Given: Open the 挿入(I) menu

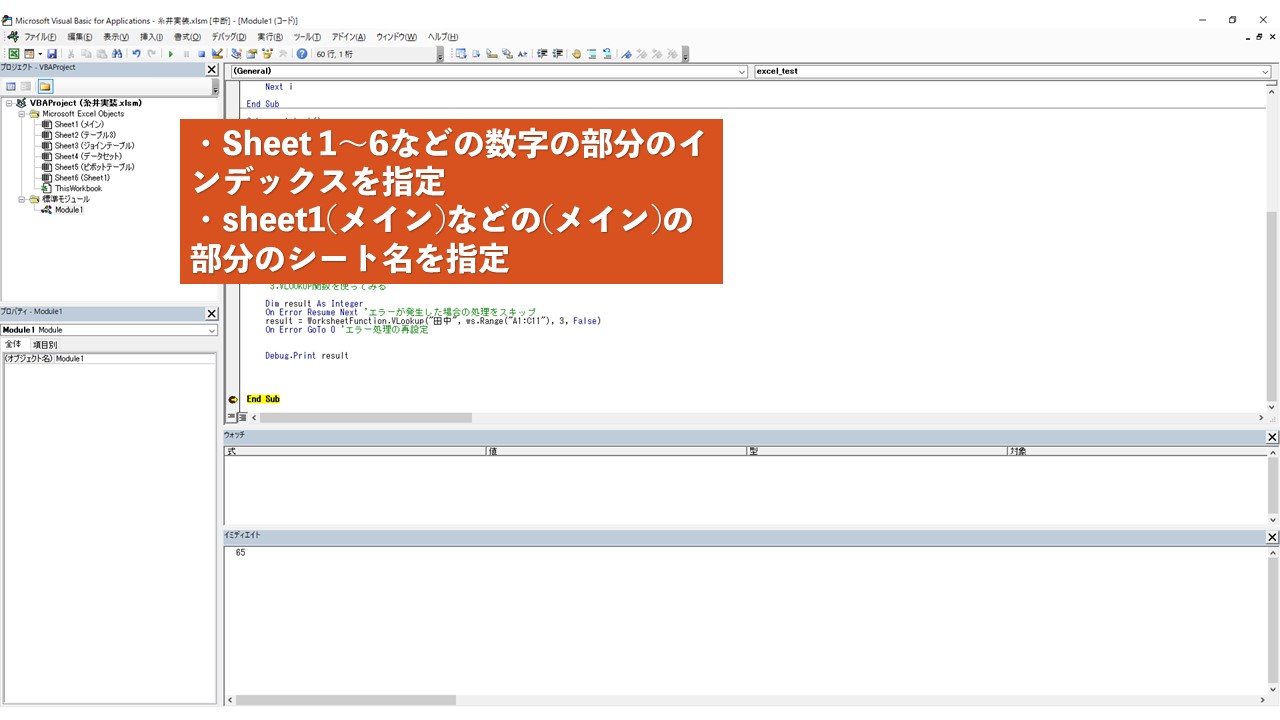Looking at the screenshot, I should pyautogui.click(x=151, y=37).
